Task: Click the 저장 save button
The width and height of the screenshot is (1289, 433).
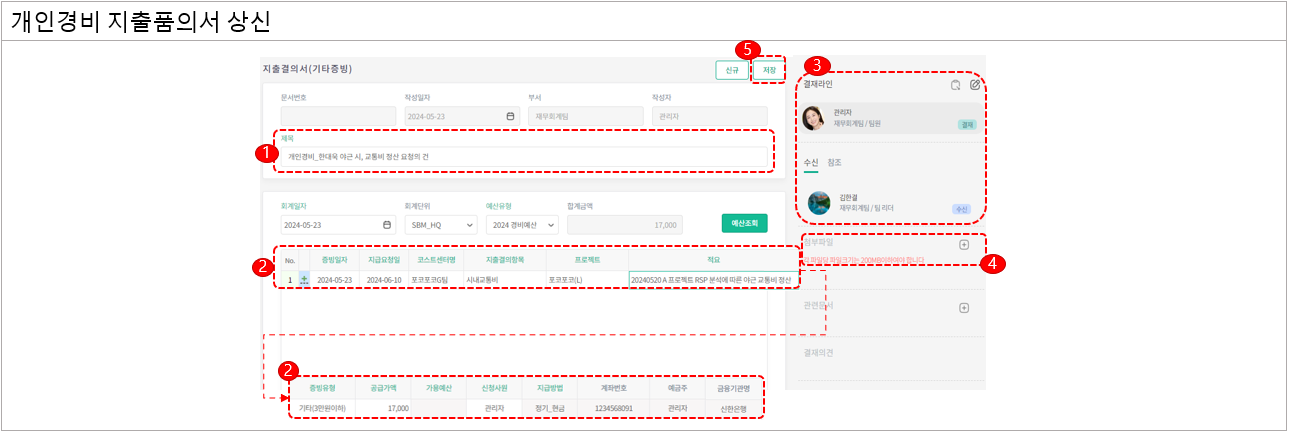Action: pyautogui.click(x=769, y=70)
